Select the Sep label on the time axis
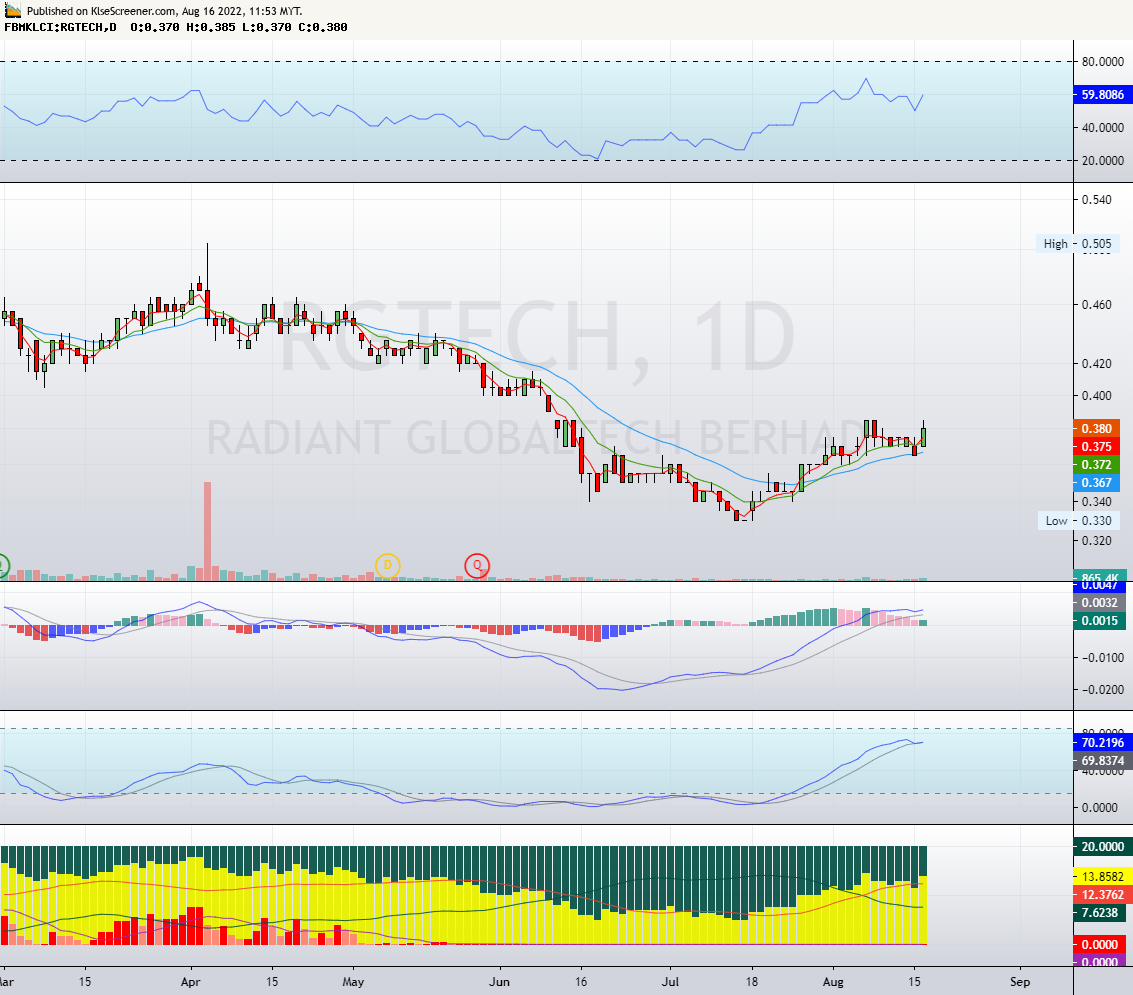Viewport: 1133px width, 995px height. (1019, 982)
